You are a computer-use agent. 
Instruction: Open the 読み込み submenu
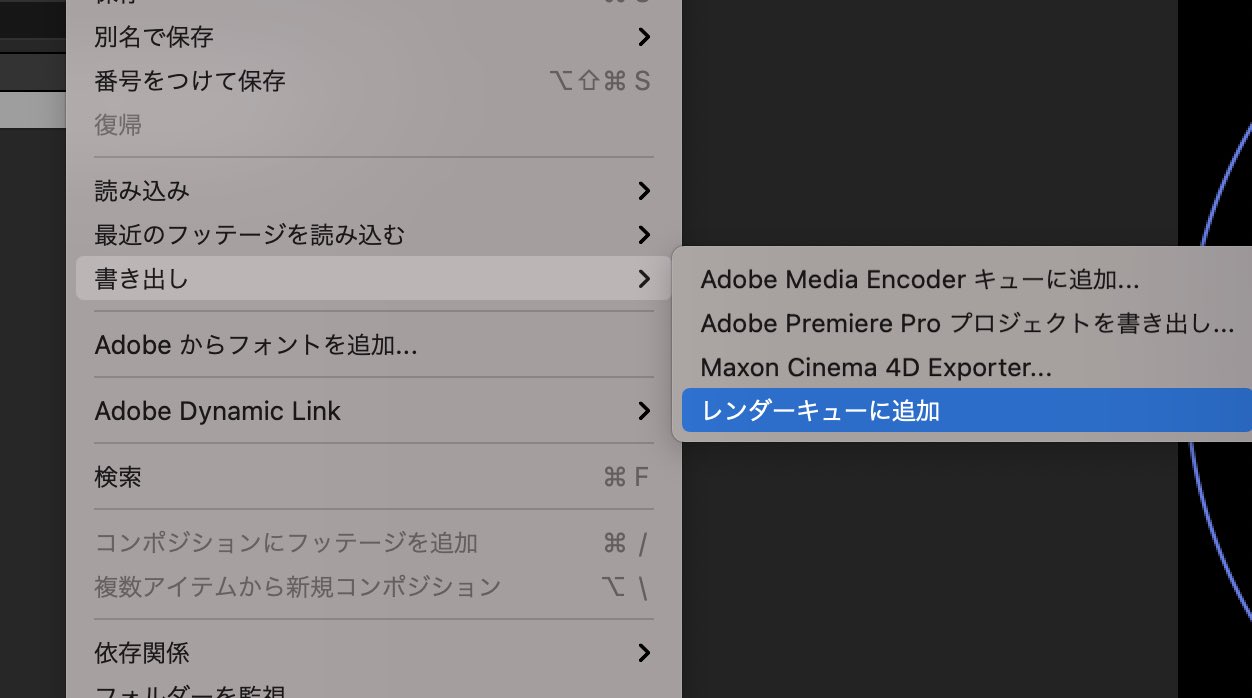coord(373,190)
